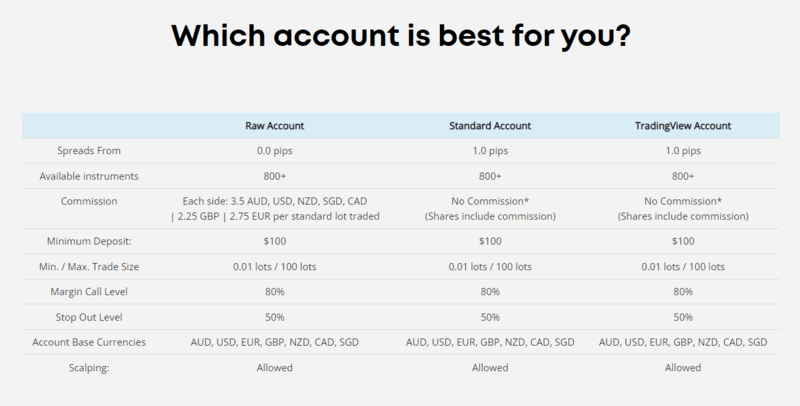Viewport: 800px width, 406px height.
Task: Click the 'Minimum Deposit:' row label
Action: (x=89, y=241)
